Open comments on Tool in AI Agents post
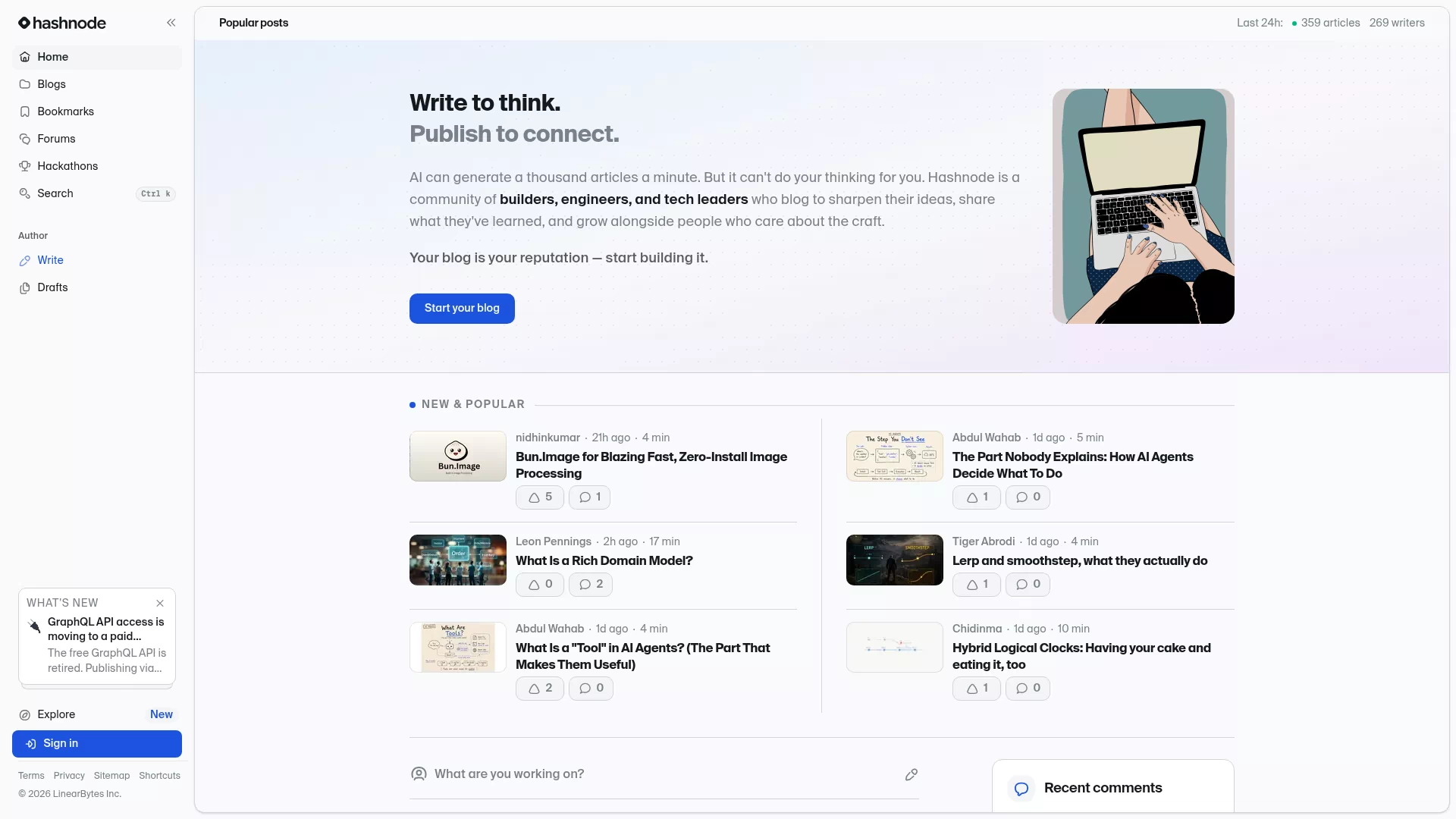 click(x=591, y=689)
